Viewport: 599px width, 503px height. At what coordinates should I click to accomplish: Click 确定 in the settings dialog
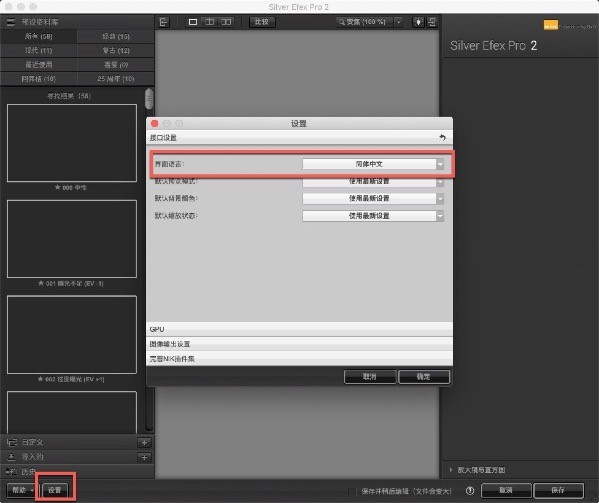pos(424,377)
